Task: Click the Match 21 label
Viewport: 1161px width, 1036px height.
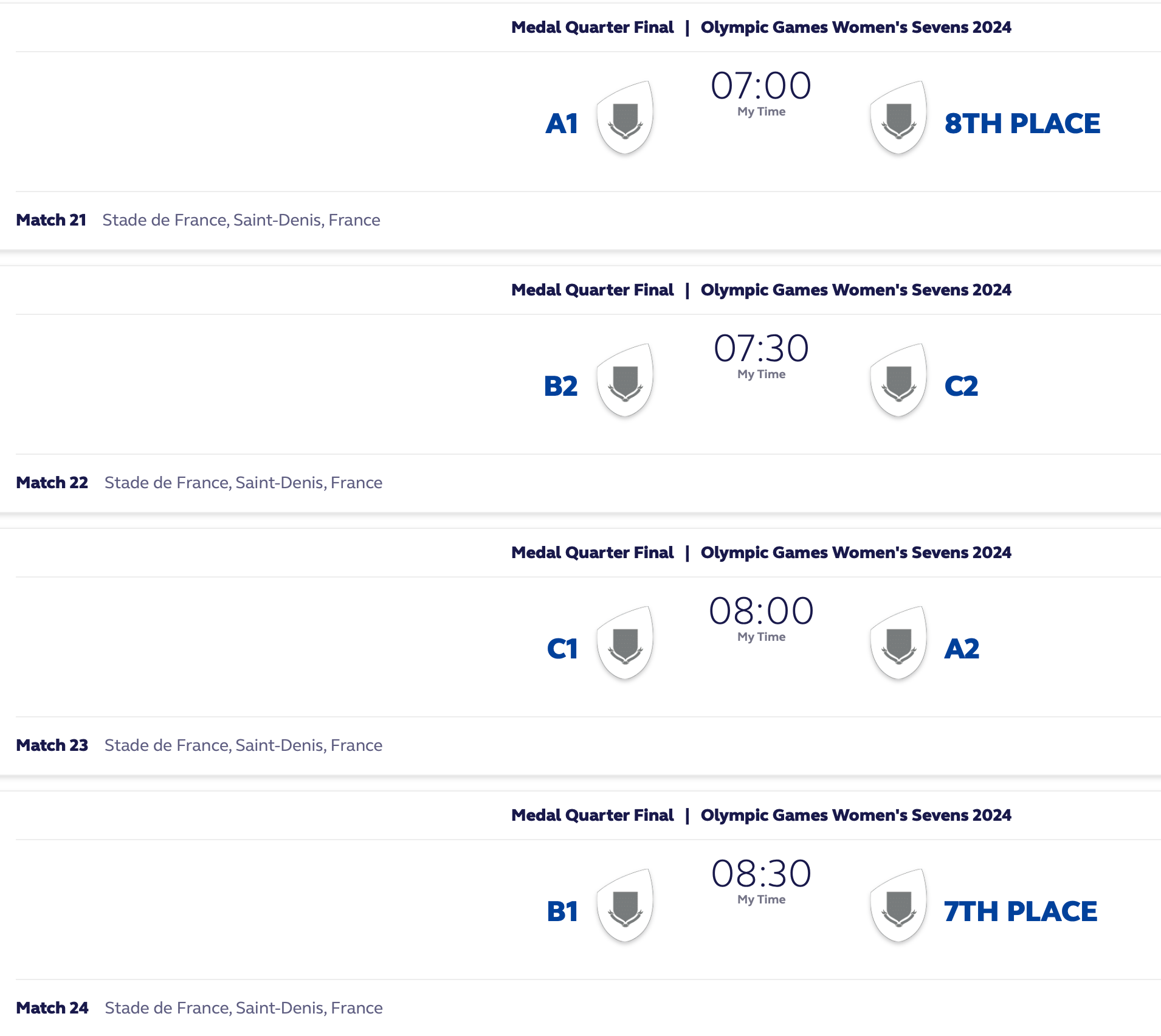Action: [x=51, y=220]
